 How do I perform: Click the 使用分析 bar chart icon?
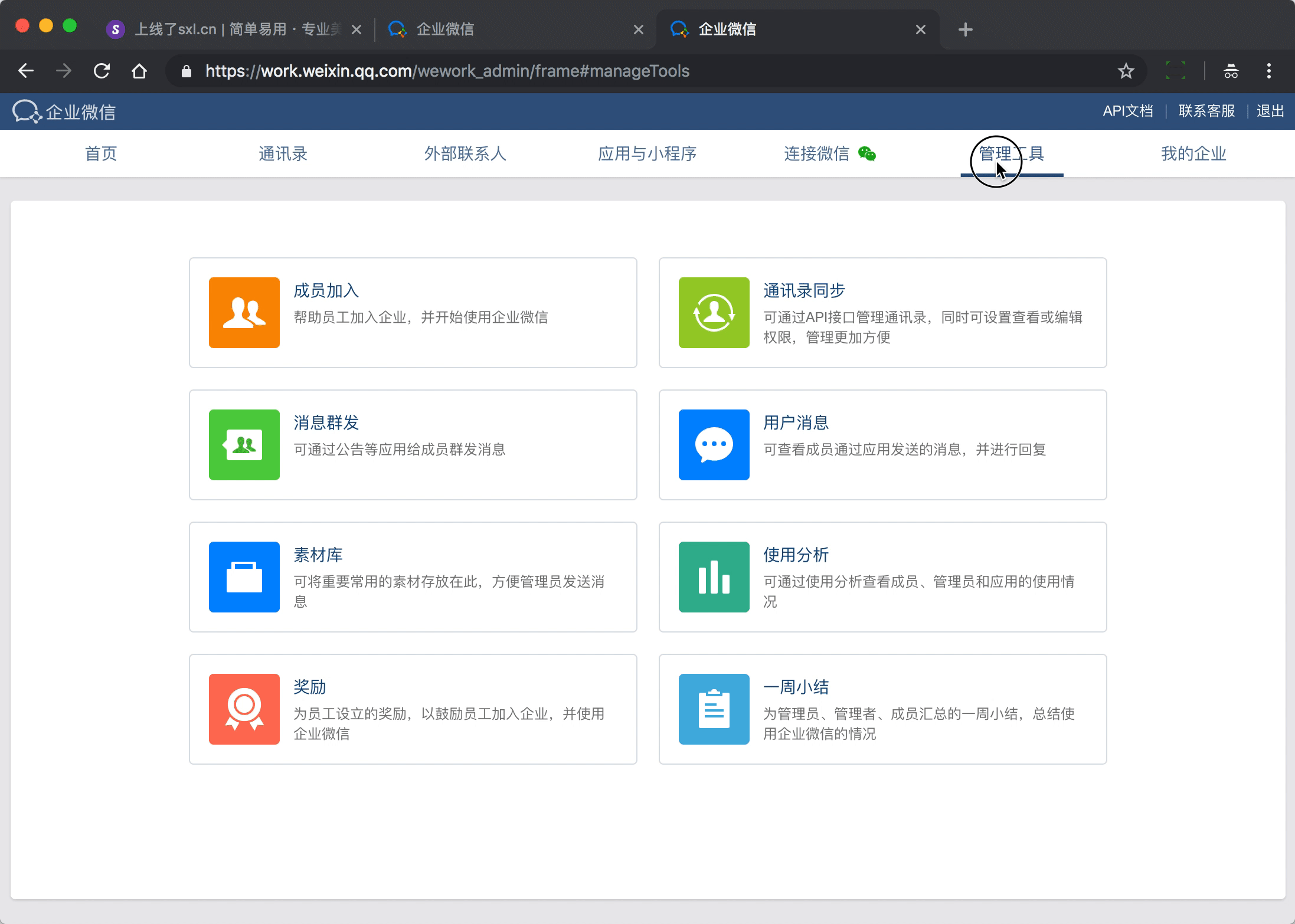(714, 577)
